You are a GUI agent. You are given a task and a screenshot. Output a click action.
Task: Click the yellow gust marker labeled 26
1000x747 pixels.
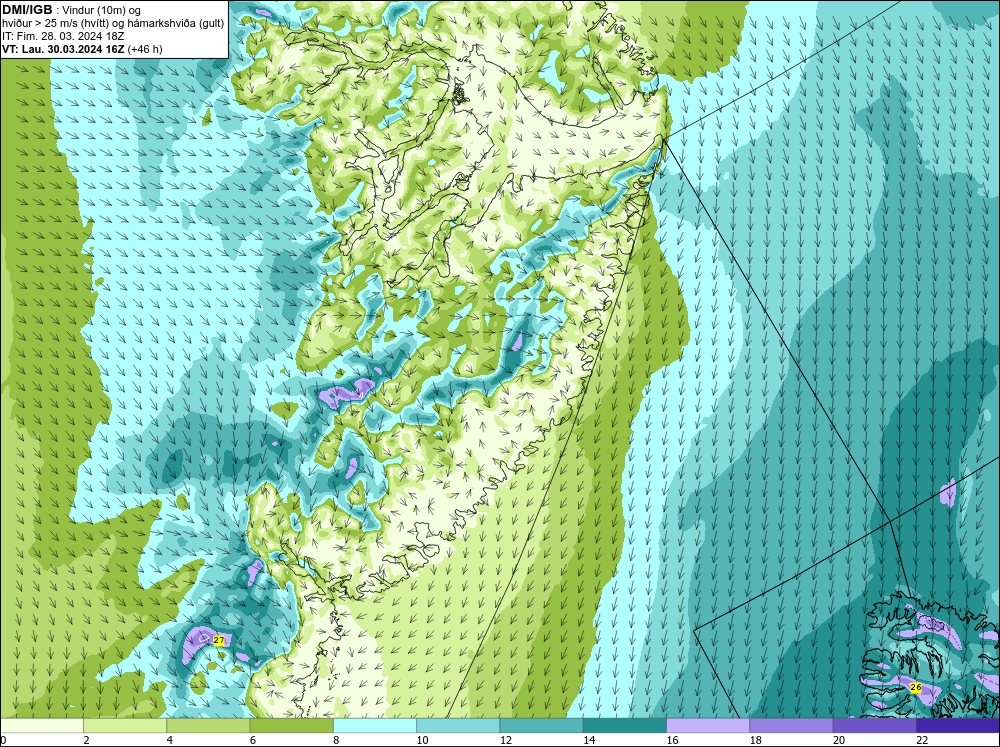pyautogui.click(x=916, y=687)
